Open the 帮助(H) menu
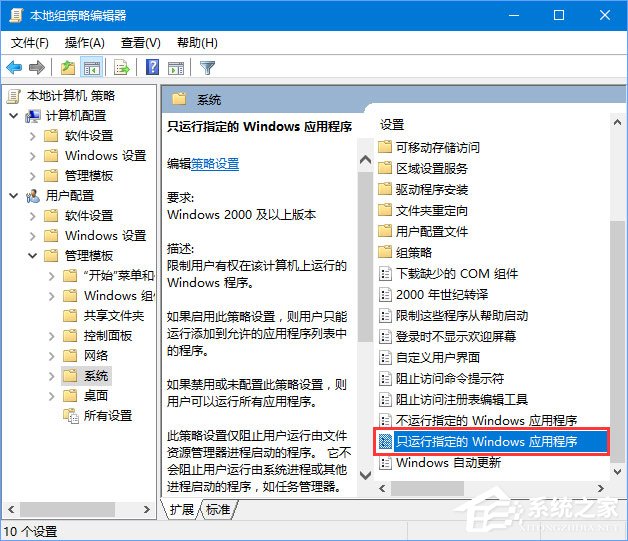This screenshot has height=541, width=628. tap(197, 43)
